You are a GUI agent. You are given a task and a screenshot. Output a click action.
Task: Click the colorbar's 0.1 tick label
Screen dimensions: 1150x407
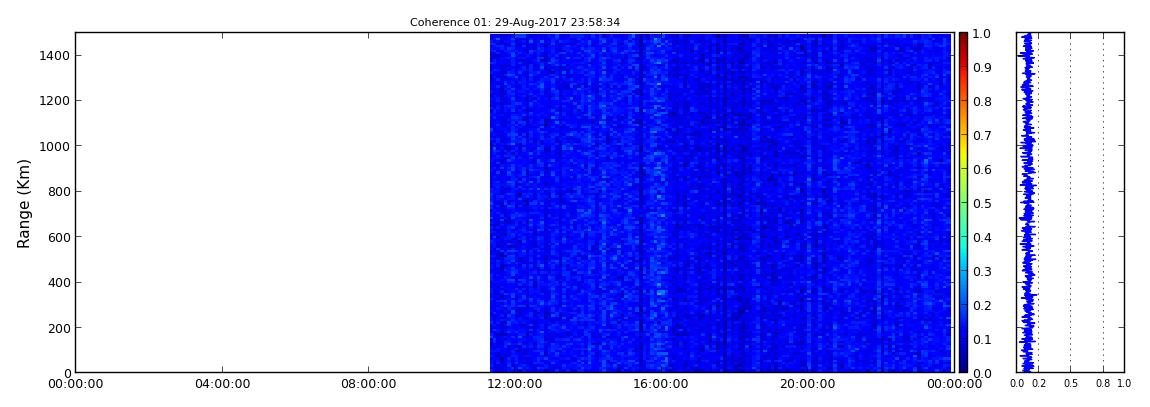(x=981, y=340)
